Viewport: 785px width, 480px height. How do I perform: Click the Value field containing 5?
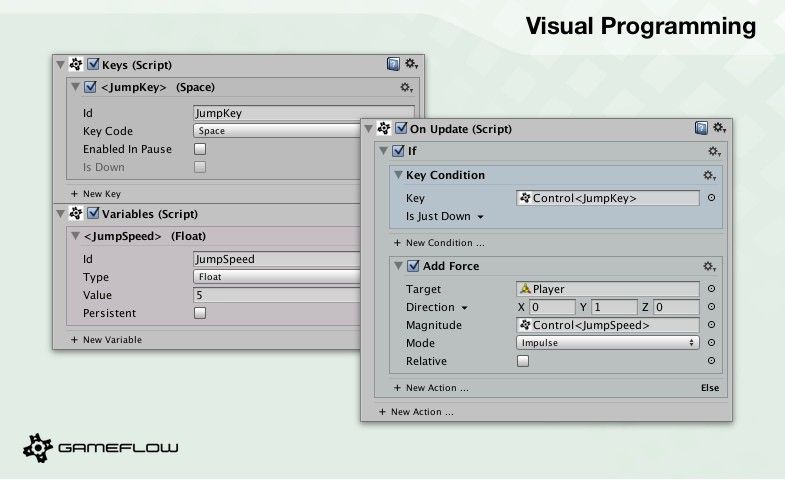(x=277, y=295)
